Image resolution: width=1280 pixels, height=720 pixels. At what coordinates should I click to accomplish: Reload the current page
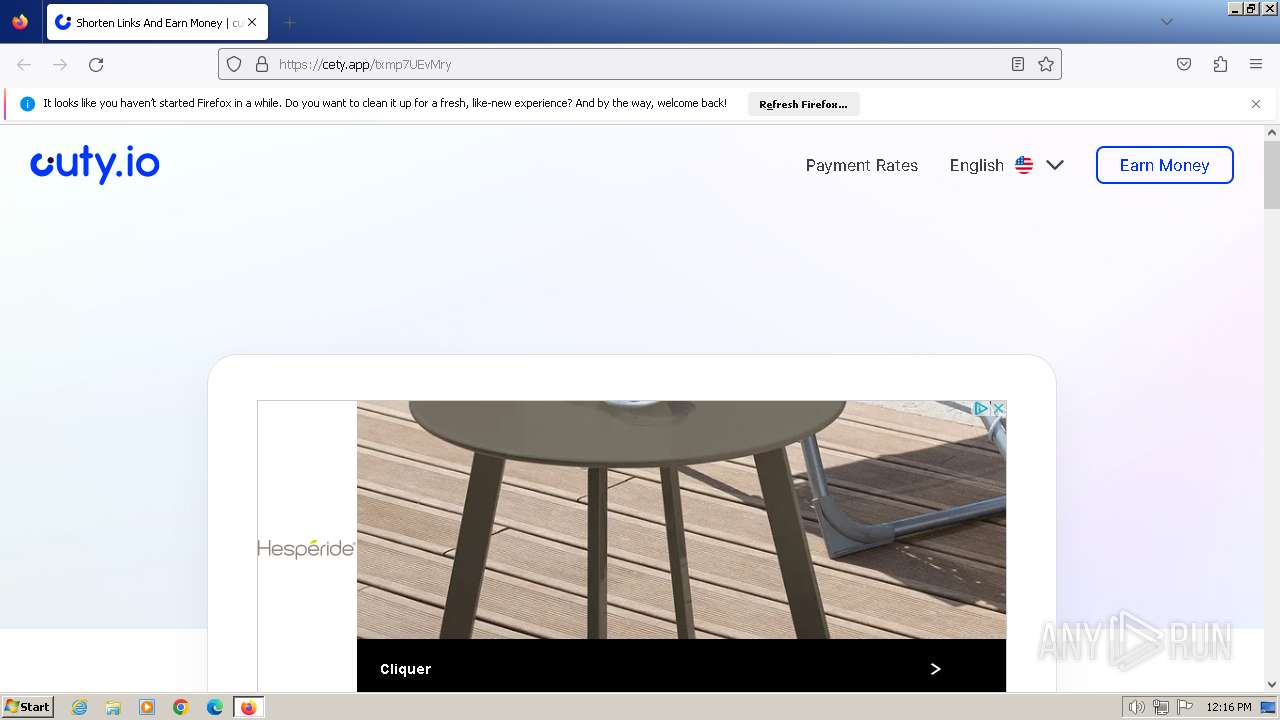click(x=96, y=64)
